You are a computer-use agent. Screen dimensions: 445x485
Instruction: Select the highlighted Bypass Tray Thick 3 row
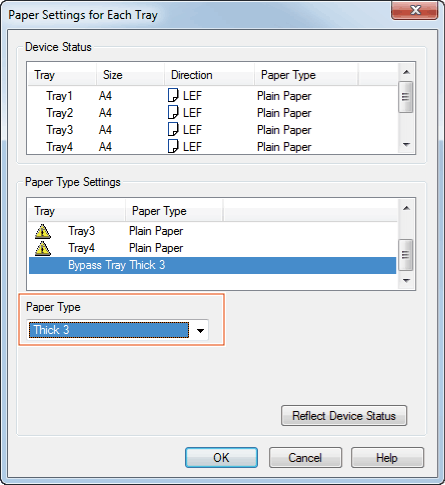click(x=213, y=265)
